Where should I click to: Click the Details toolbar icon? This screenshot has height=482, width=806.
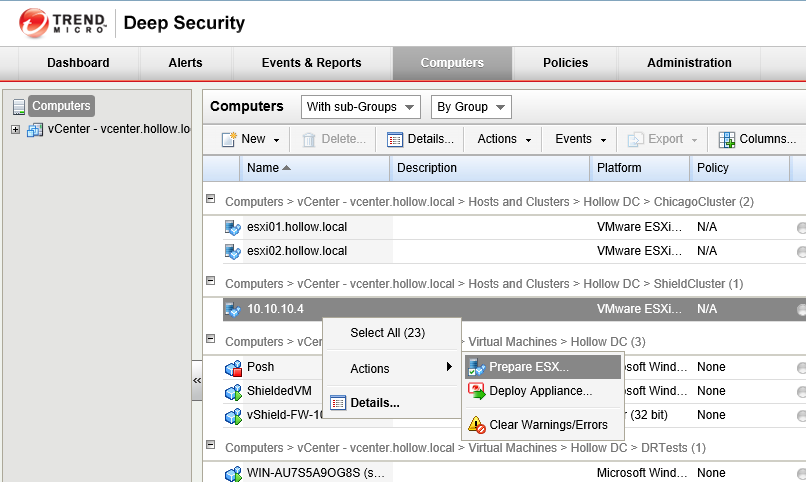[x=395, y=139]
